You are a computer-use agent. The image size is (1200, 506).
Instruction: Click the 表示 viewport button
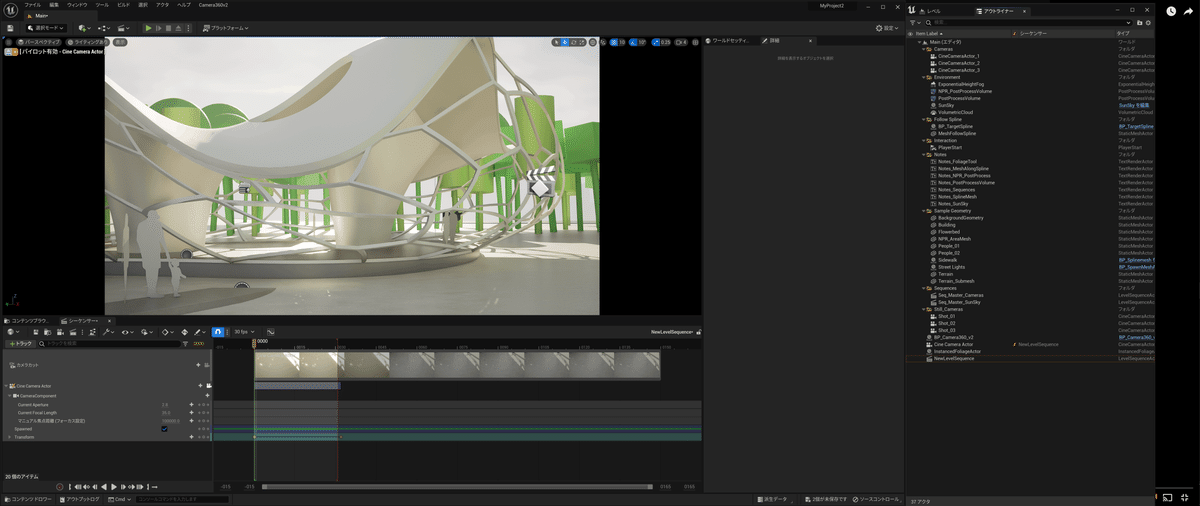coord(120,42)
